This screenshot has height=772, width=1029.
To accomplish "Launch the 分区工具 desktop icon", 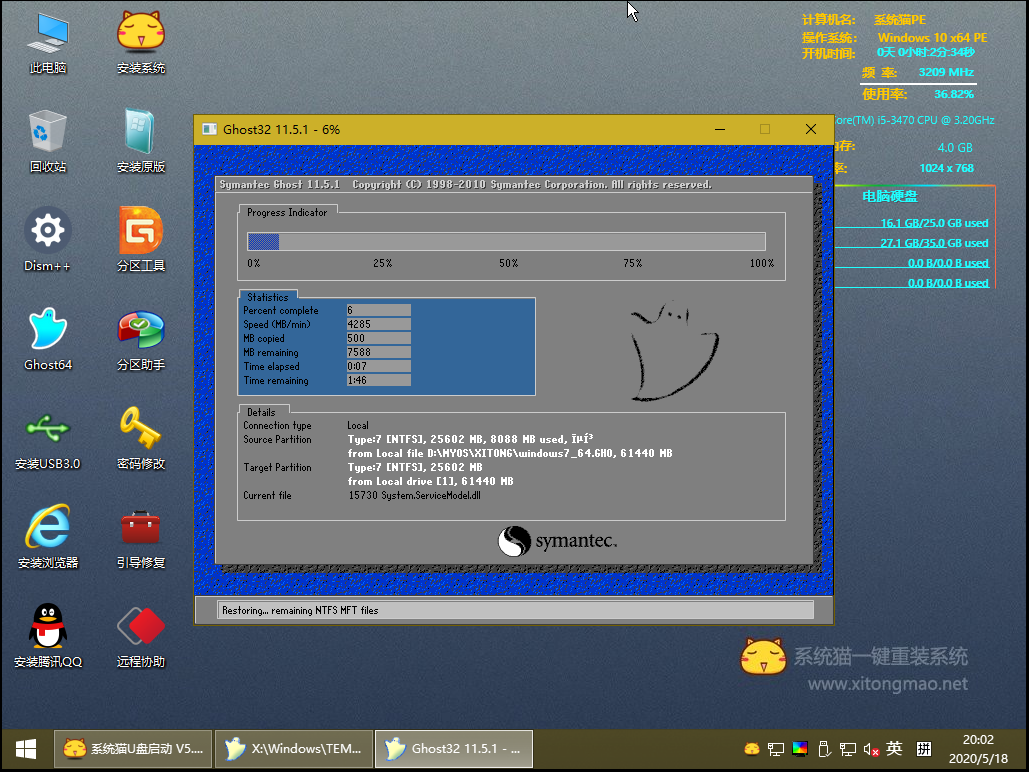I will [140, 240].
